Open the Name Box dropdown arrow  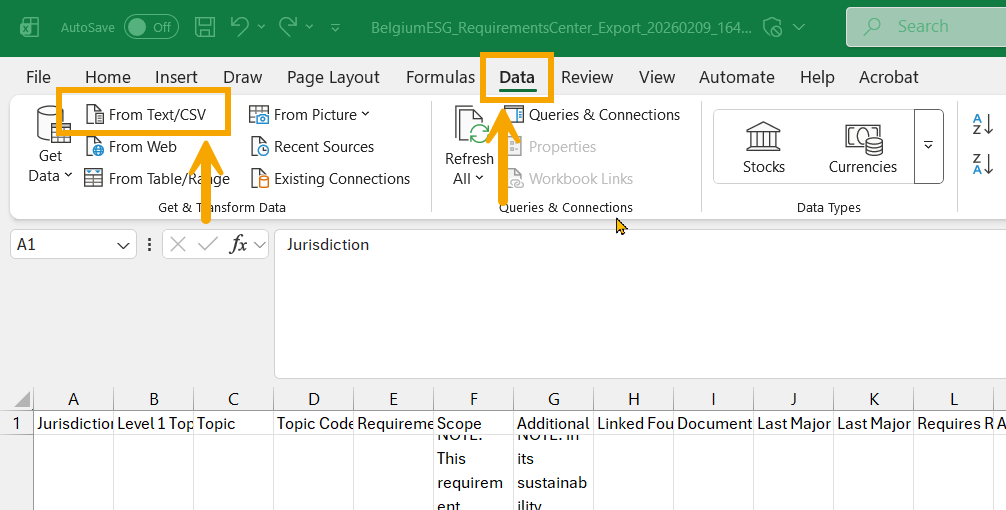[123, 245]
